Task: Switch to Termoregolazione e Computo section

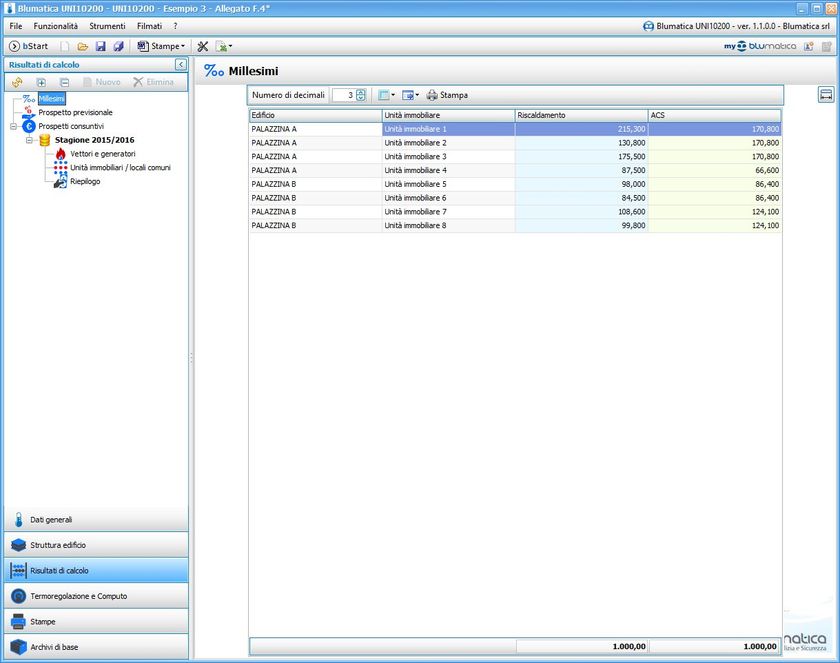Action: pyautogui.click(x=94, y=596)
